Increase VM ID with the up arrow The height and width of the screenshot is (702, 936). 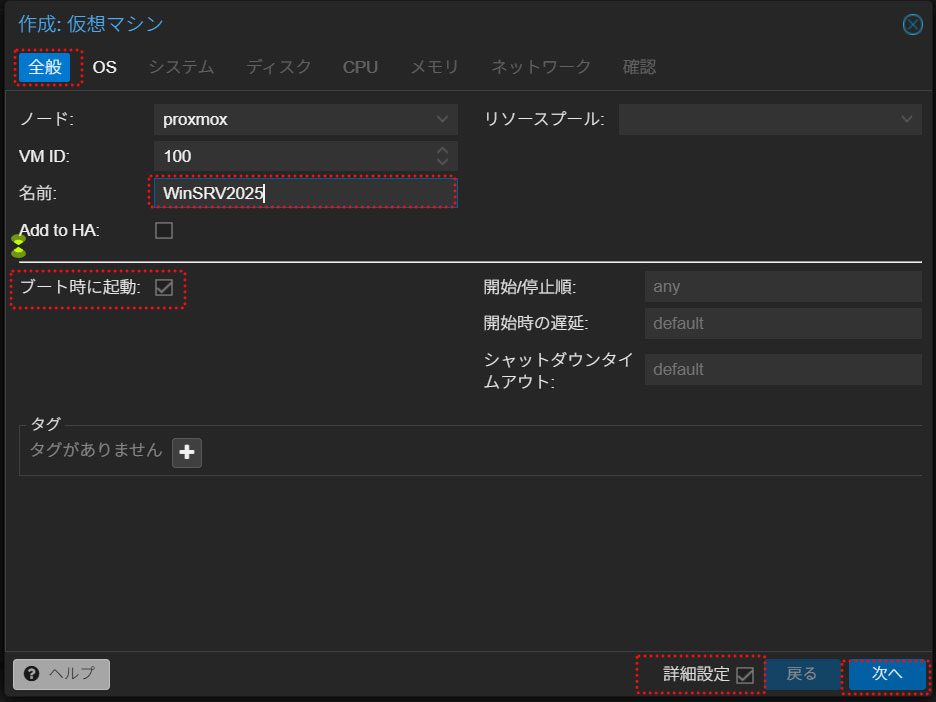(x=443, y=151)
